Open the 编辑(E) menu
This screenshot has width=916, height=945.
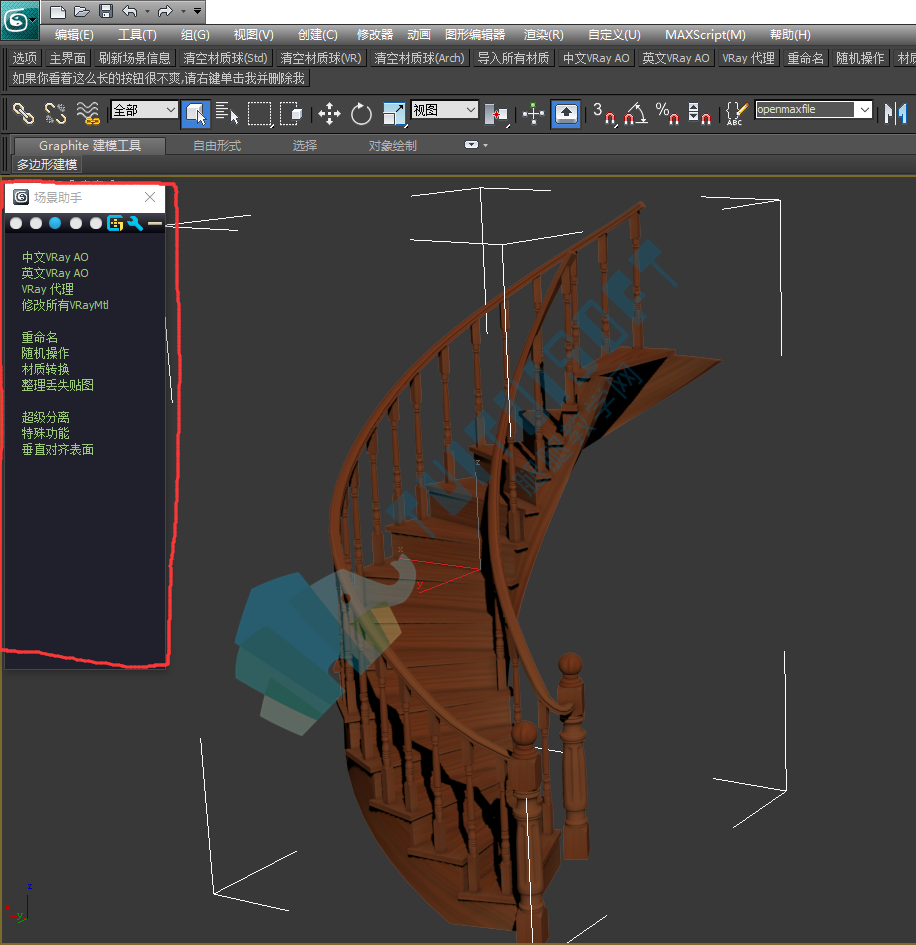(74, 35)
